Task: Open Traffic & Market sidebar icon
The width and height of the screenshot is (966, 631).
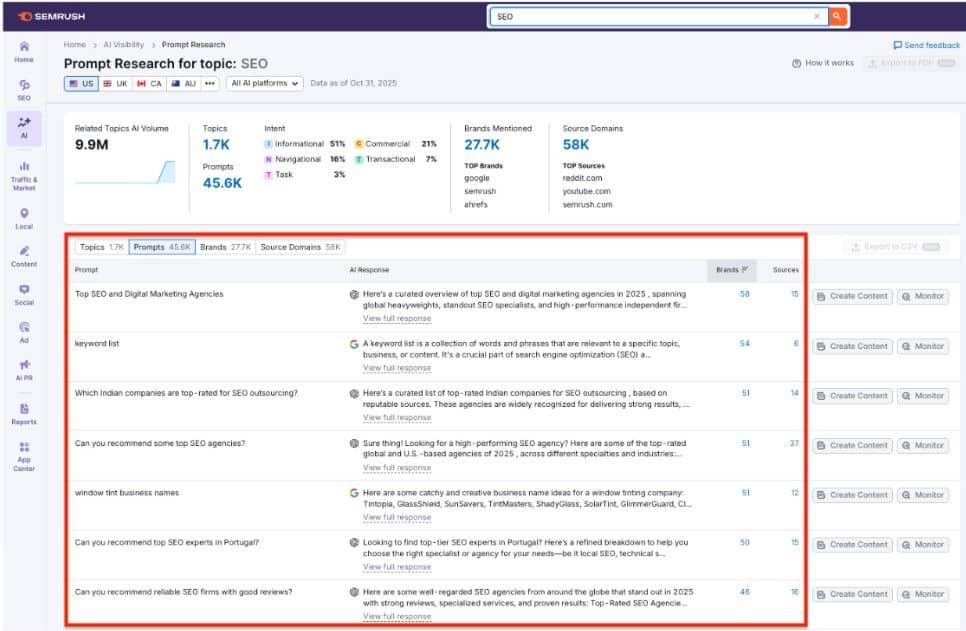Action: tap(24, 176)
